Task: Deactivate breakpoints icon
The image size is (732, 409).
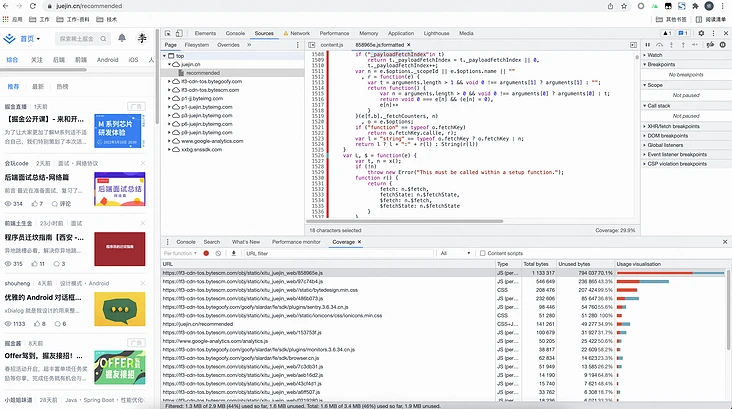Action: 710,45
